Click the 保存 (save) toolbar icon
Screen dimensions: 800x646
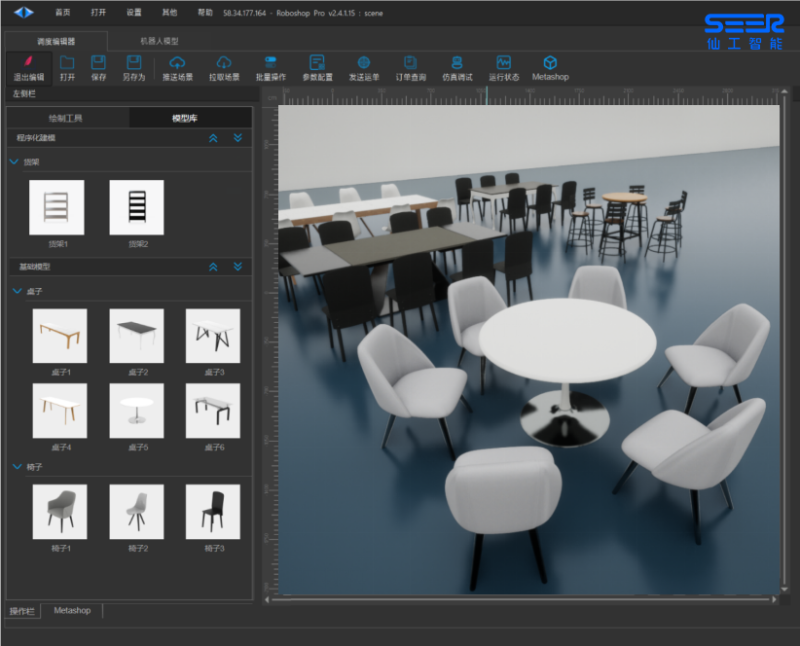(x=98, y=63)
